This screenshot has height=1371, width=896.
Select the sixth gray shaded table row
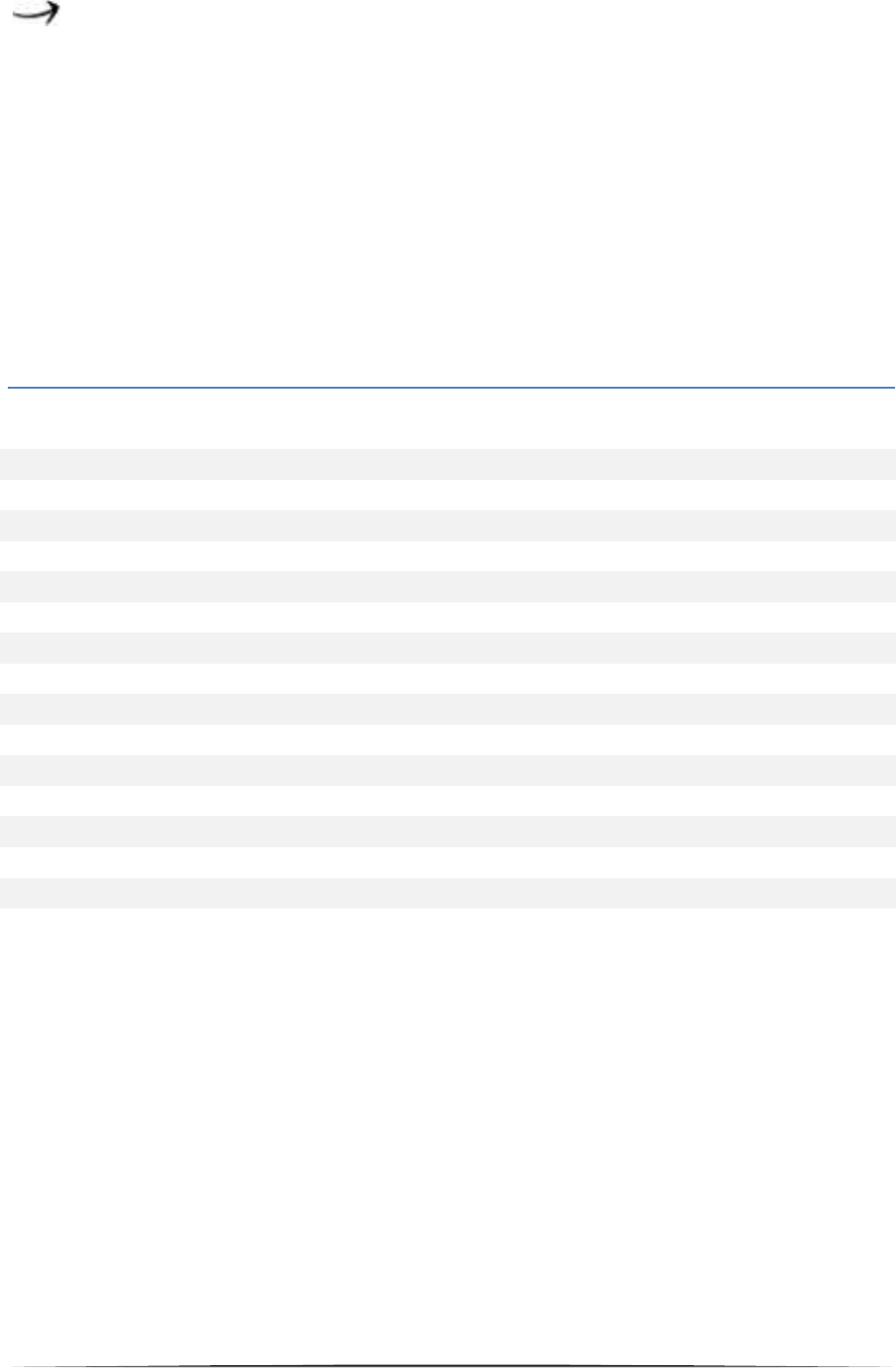click(x=448, y=771)
